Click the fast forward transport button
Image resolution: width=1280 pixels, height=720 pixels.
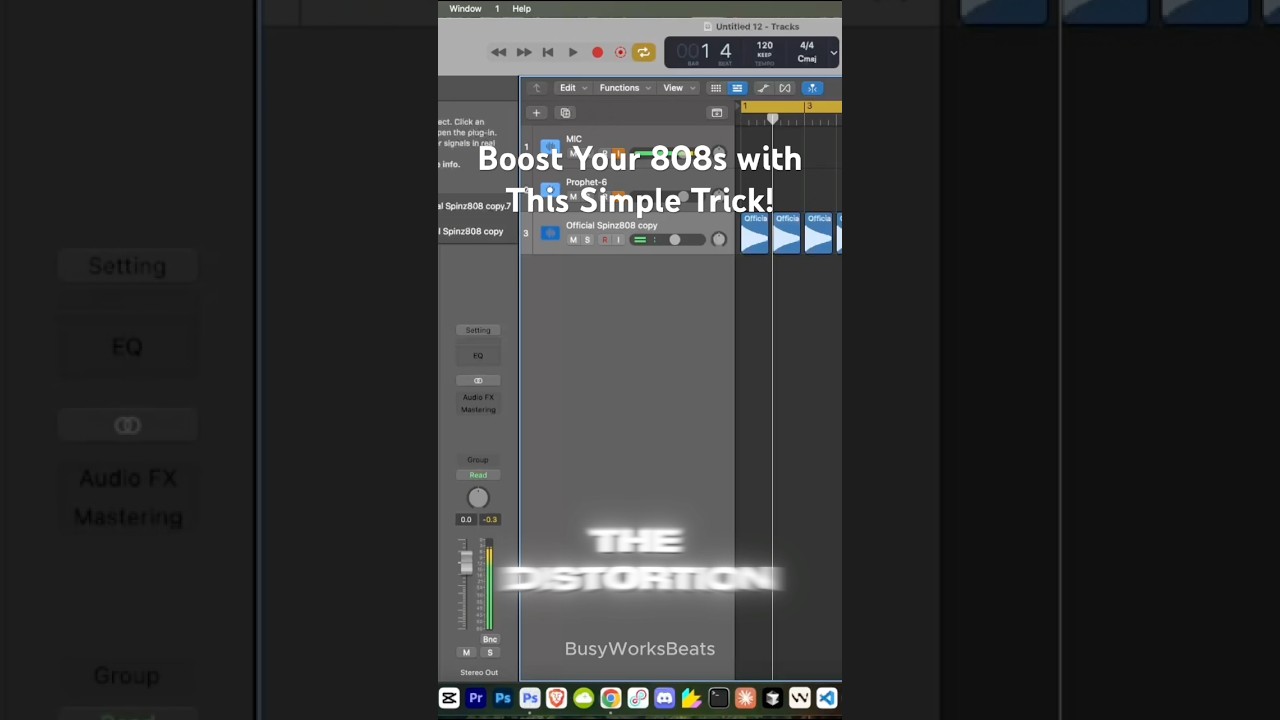pyautogui.click(x=524, y=52)
